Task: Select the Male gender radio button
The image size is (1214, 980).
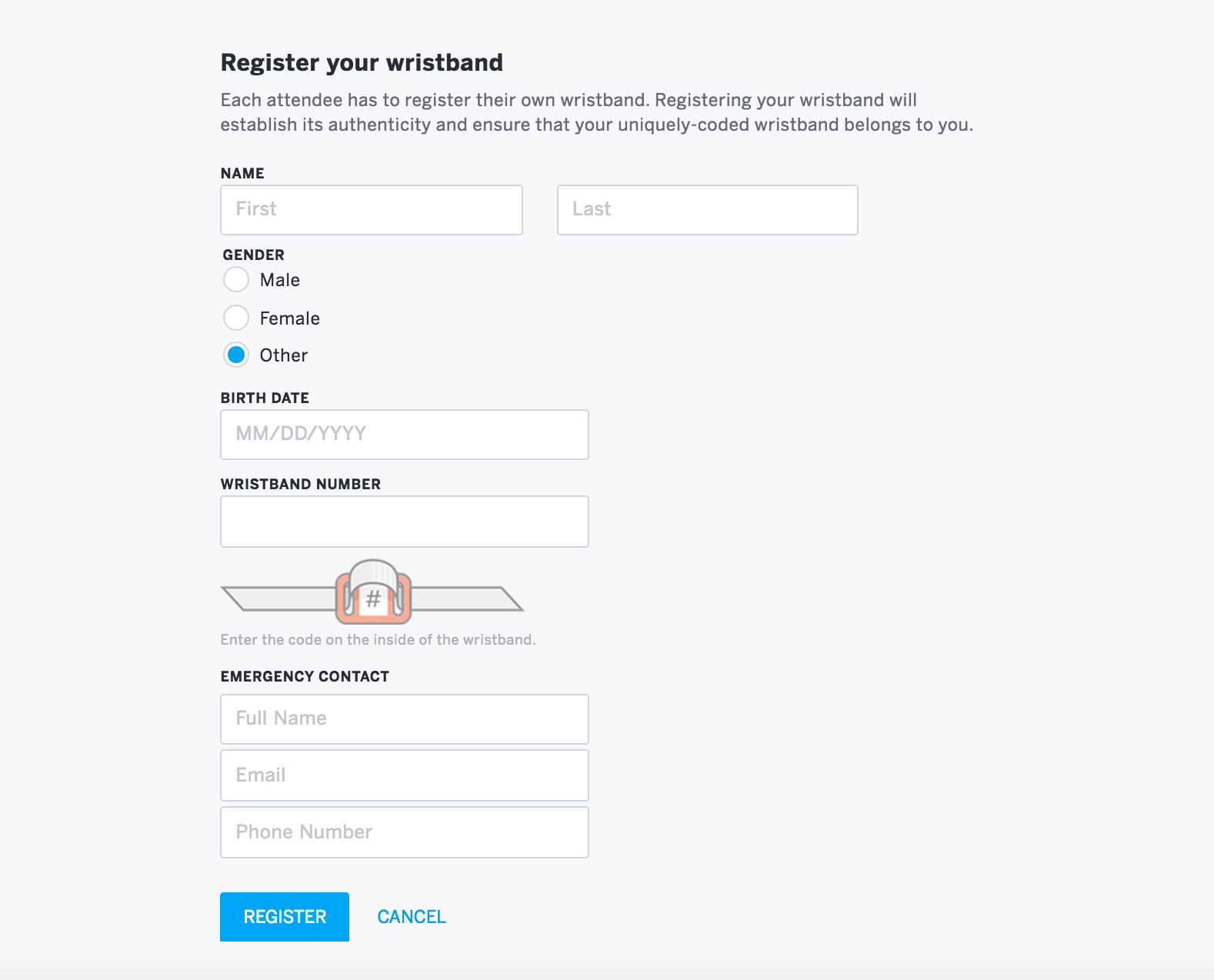Action: pos(236,279)
